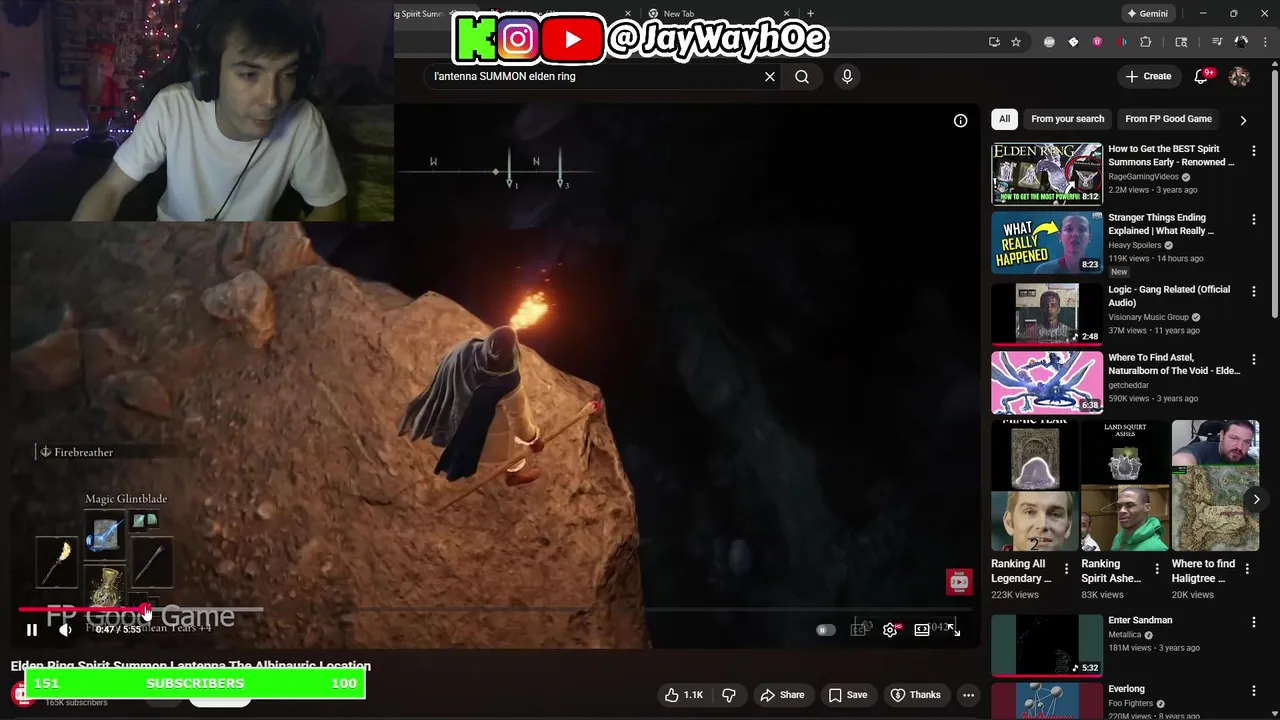
Task: Open a new Chrome tab with plus
Action: point(811,14)
